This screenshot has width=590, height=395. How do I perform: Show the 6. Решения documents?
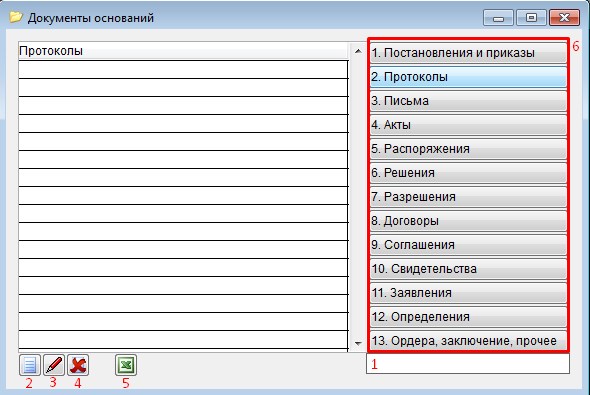pos(468,173)
